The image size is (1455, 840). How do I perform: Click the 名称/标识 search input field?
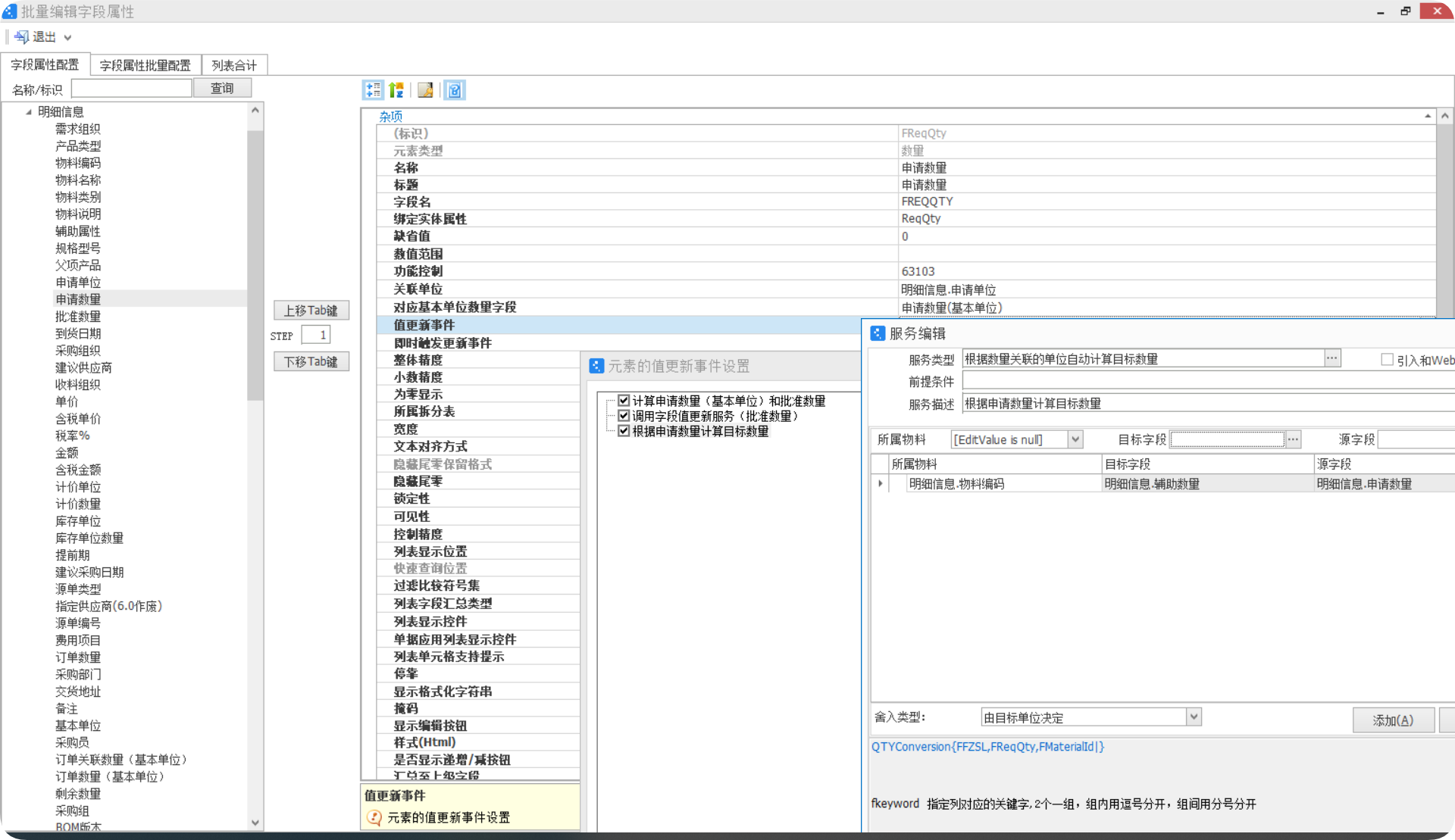[x=131, y=89]
